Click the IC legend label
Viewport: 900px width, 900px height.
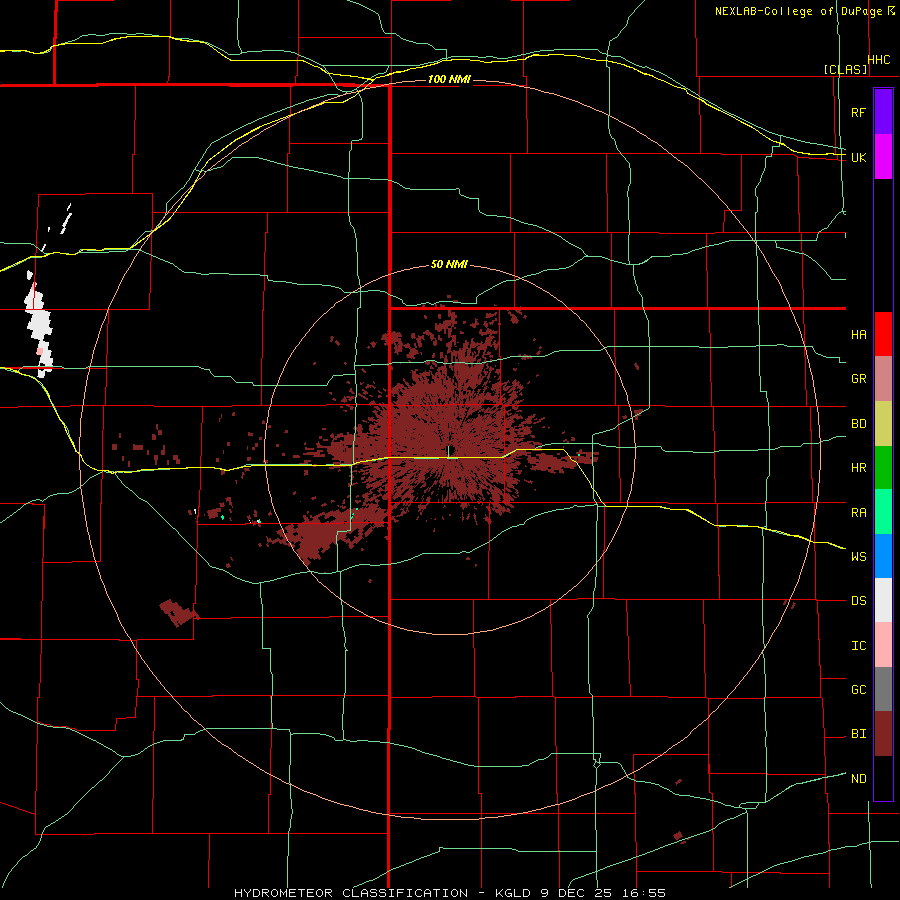(858, 646)
